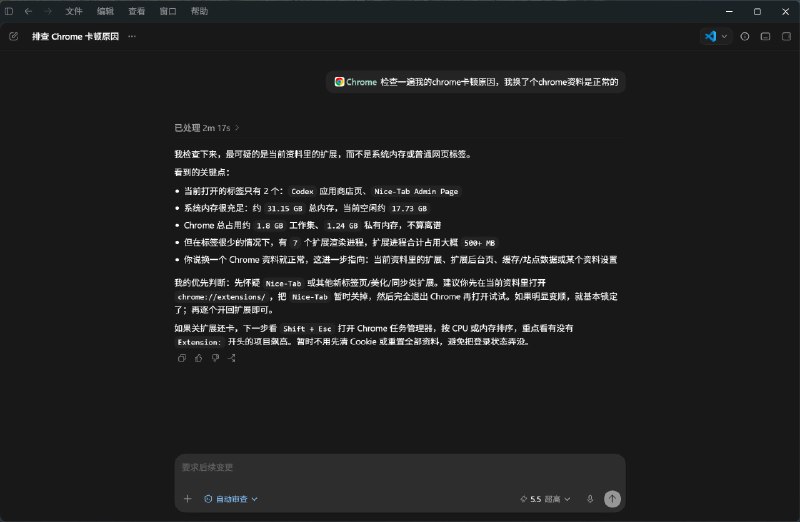The width and height of the screenshot is (800, 522).
Task: Expand the chevron next to the VS Code icon
Action: (724, 36)
